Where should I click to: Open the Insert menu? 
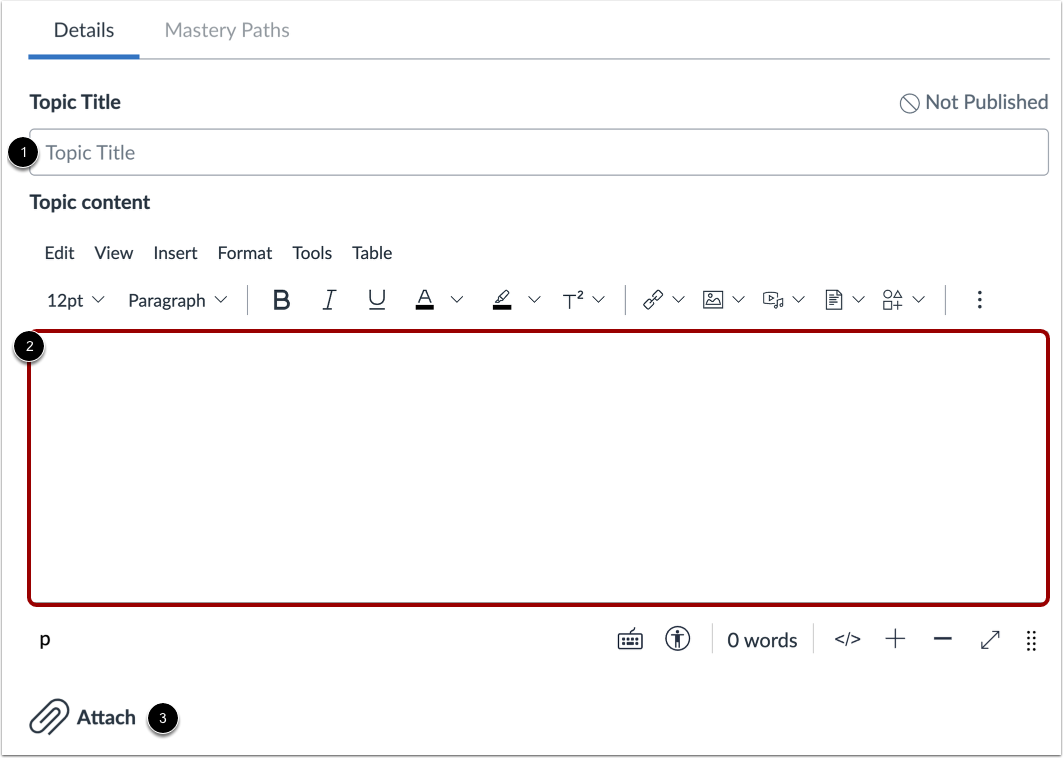coord(175,253)
